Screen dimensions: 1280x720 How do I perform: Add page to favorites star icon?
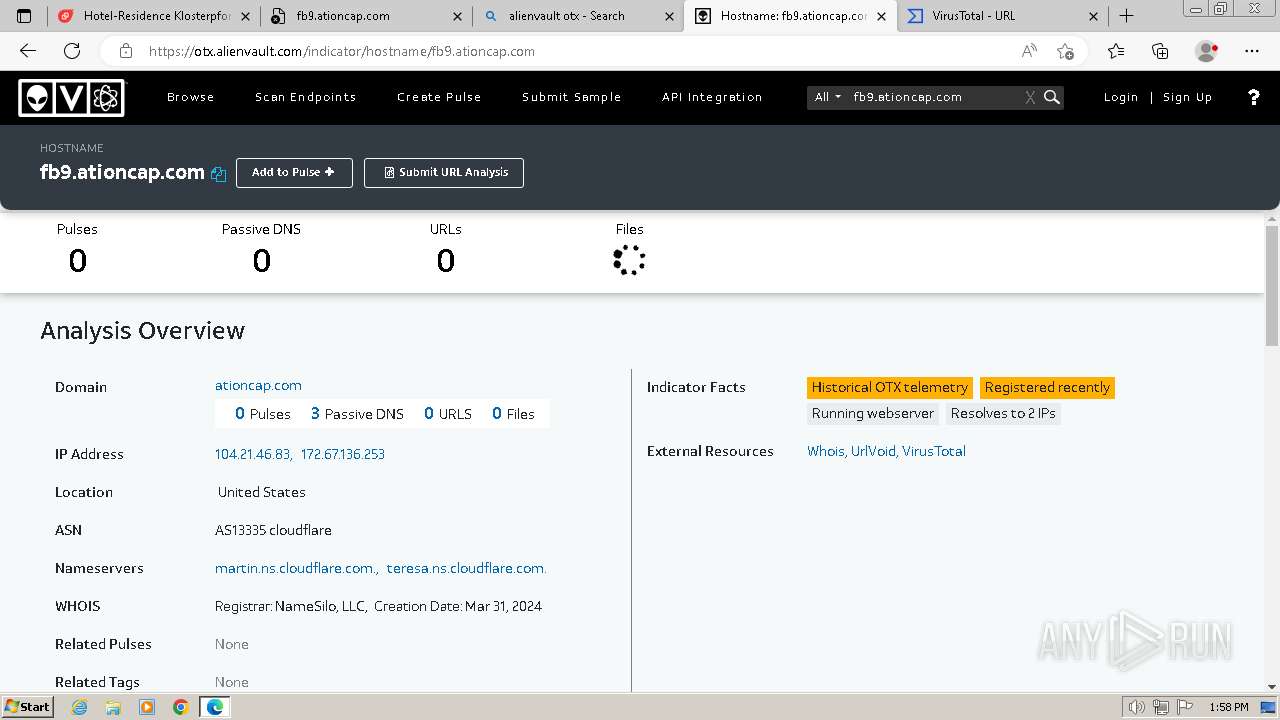point(1065,51)
